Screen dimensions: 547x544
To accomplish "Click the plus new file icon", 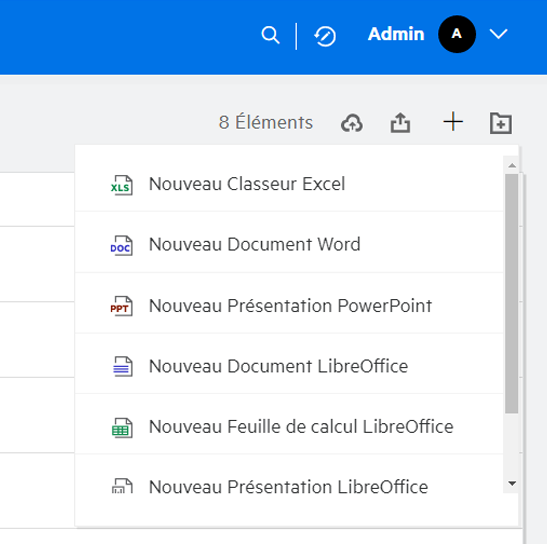I will click(x=453, y=122).
